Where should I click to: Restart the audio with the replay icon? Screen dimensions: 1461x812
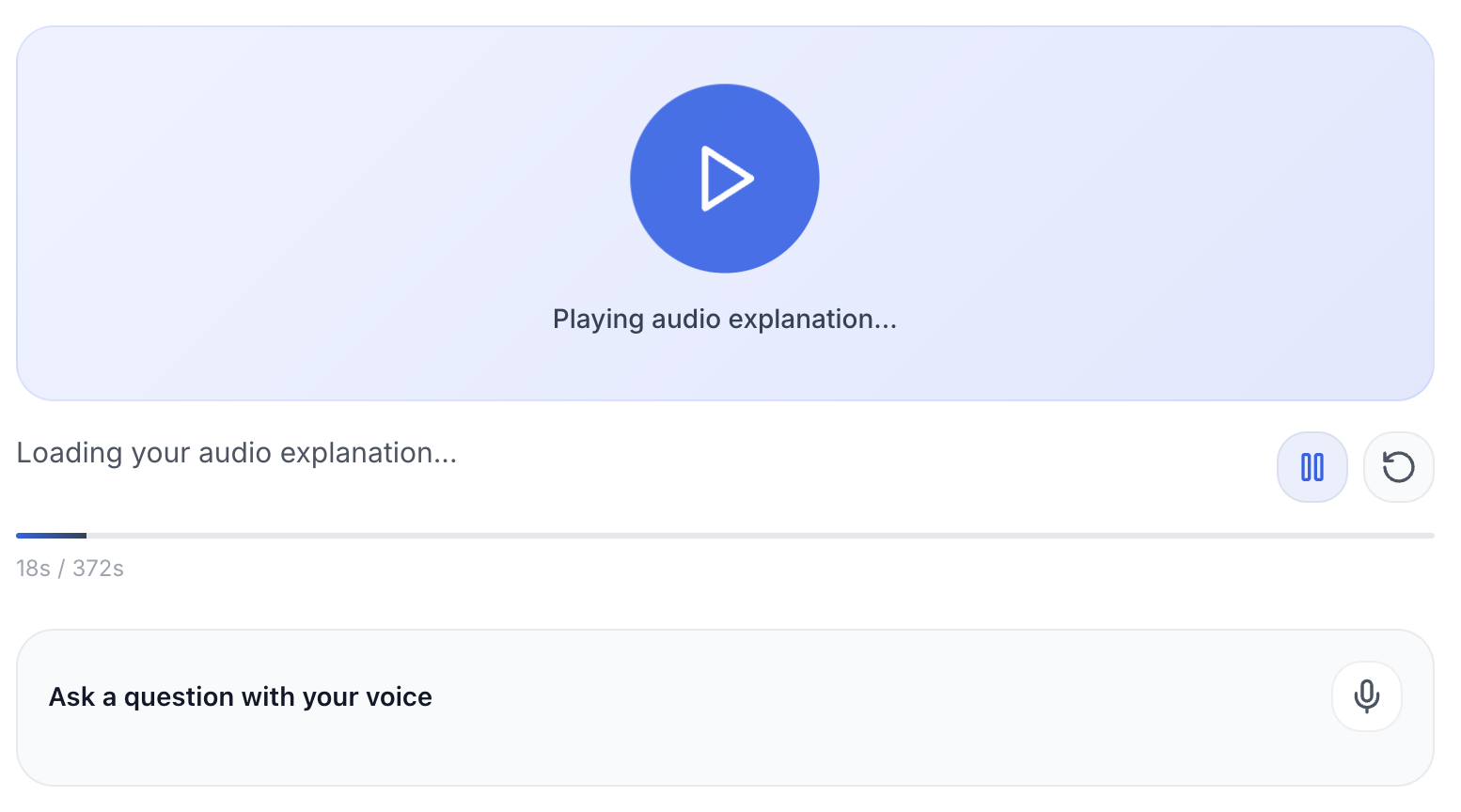[1398, 467]
